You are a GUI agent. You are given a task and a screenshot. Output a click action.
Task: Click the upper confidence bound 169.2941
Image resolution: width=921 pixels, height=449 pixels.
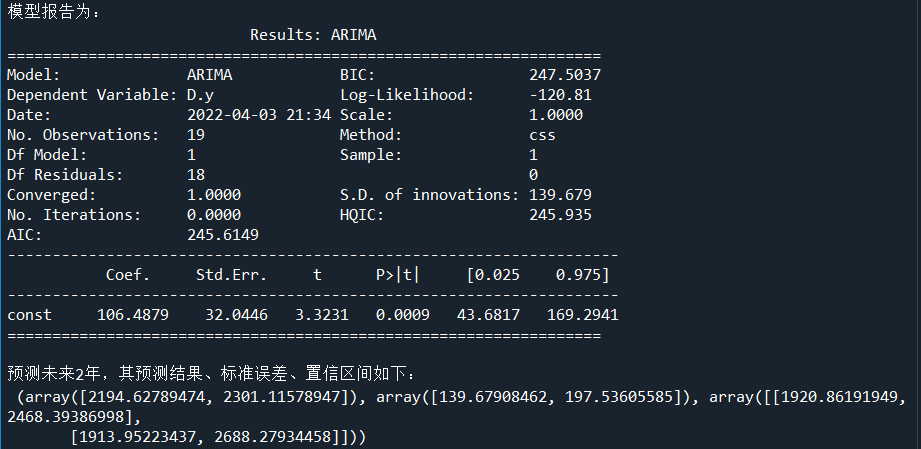(583, 315)
